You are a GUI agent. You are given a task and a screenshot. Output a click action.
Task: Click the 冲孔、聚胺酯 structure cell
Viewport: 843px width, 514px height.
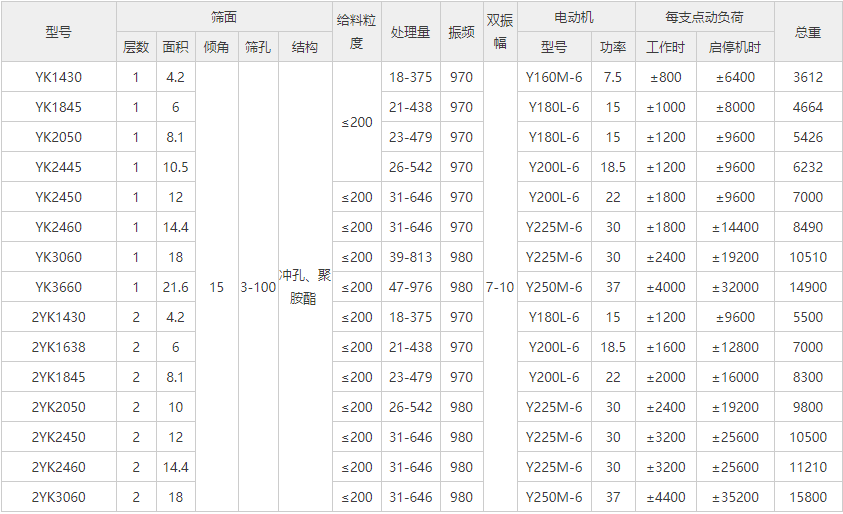pyautogui.click(x=305, y=287)
